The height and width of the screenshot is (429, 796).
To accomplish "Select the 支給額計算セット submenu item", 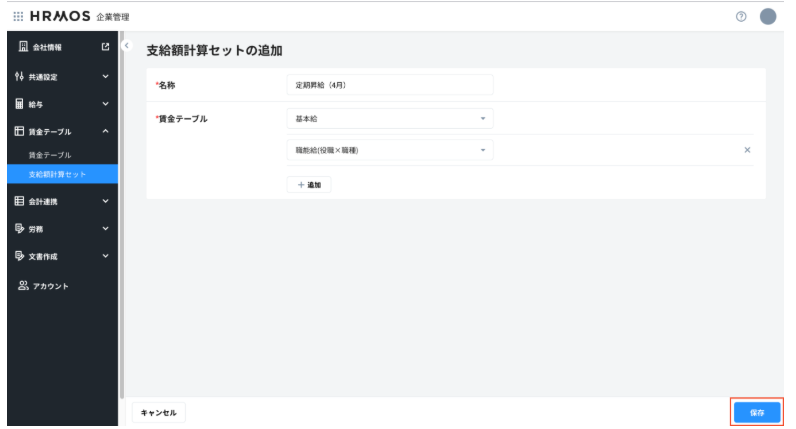I will point(57,175).
